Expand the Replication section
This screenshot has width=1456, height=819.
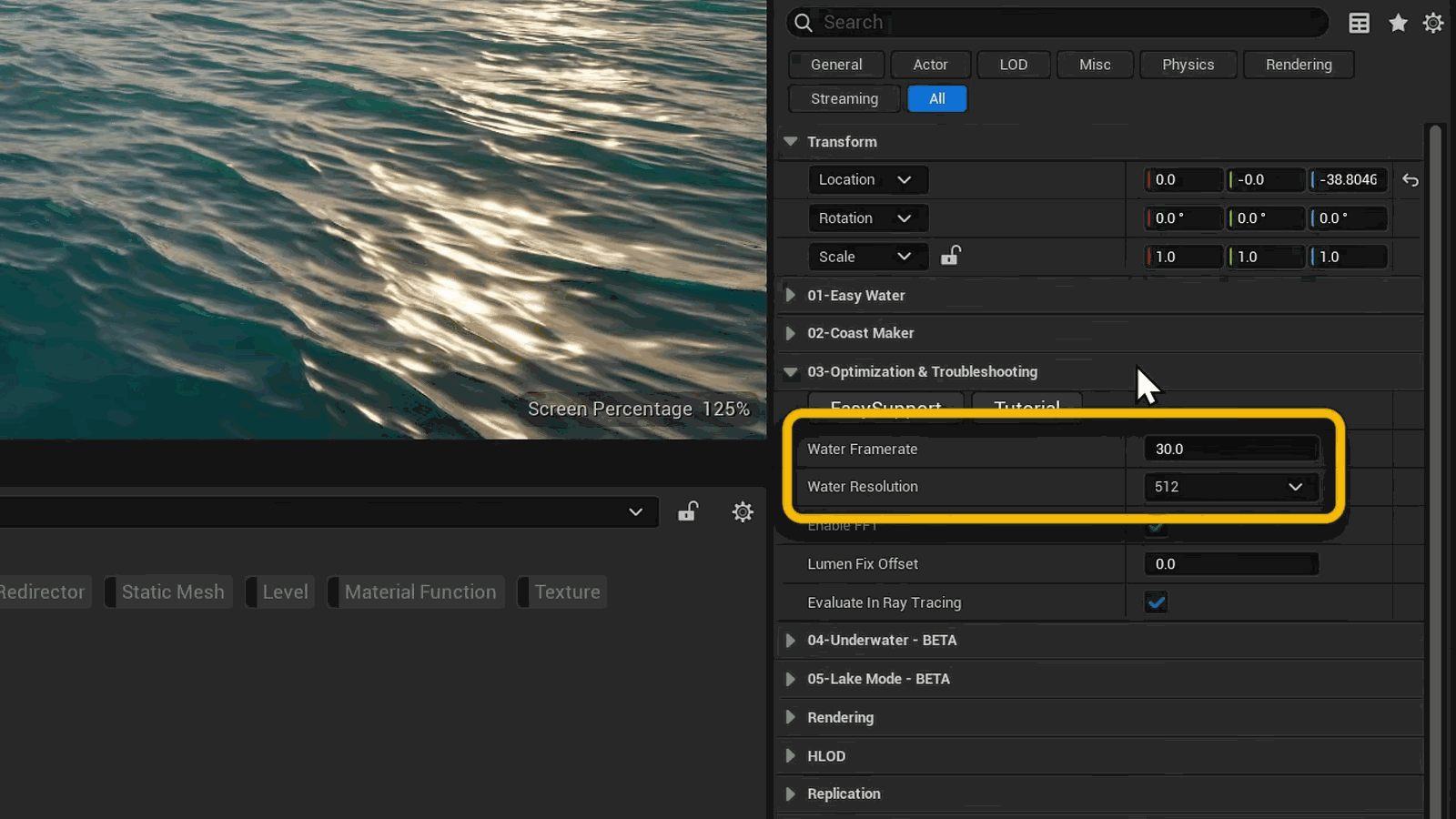click(x=790, y=794)
